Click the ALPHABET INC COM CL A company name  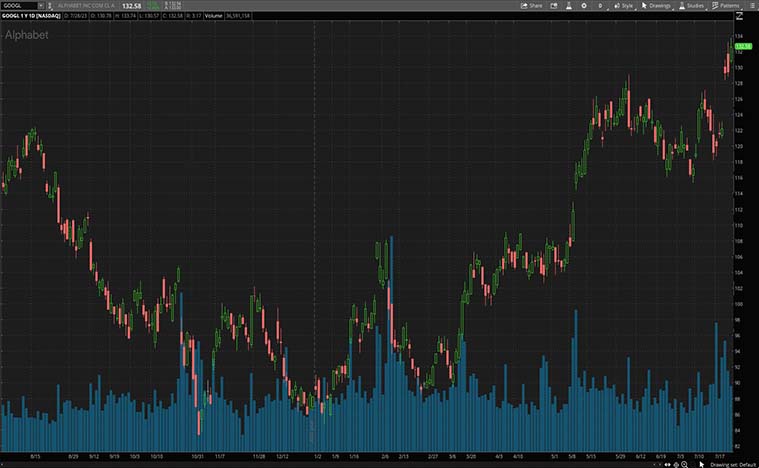86,6
